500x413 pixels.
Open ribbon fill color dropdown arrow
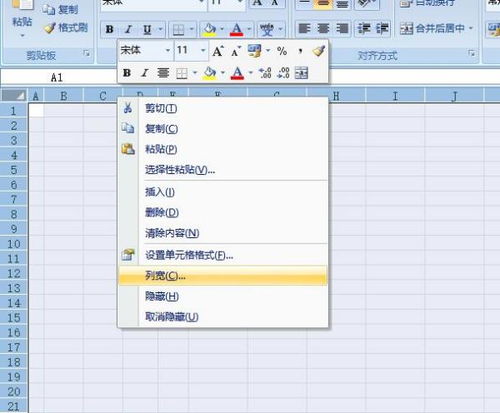click(x=222, y=30)
